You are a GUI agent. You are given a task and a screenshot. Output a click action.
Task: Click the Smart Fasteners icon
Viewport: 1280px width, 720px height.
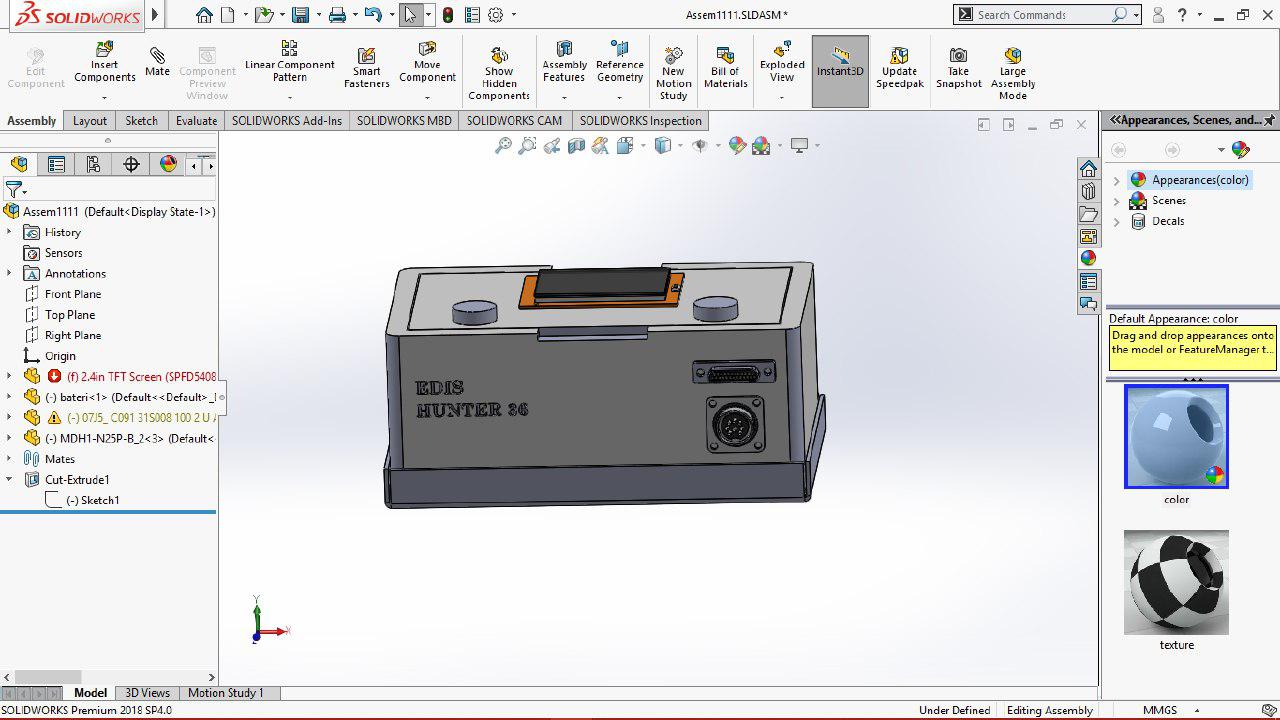[366, 67]
